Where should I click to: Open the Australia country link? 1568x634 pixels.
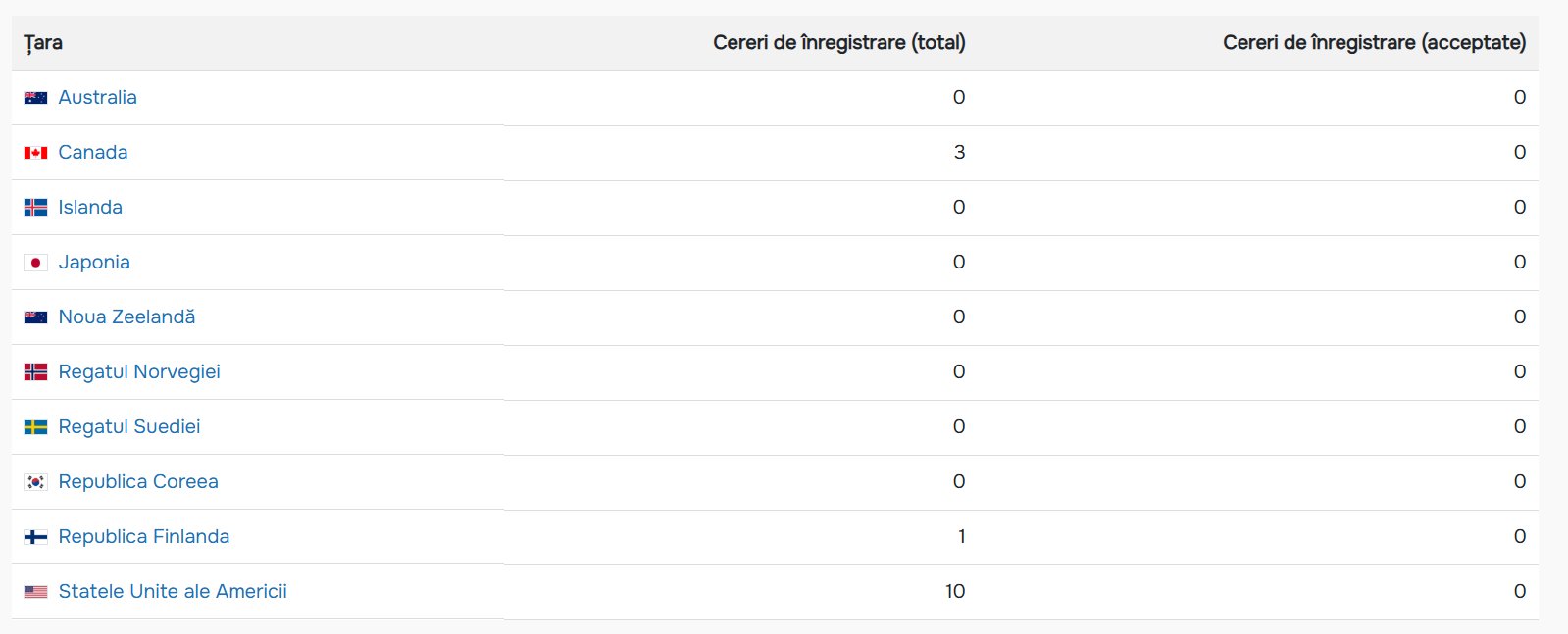pos(97,97)
